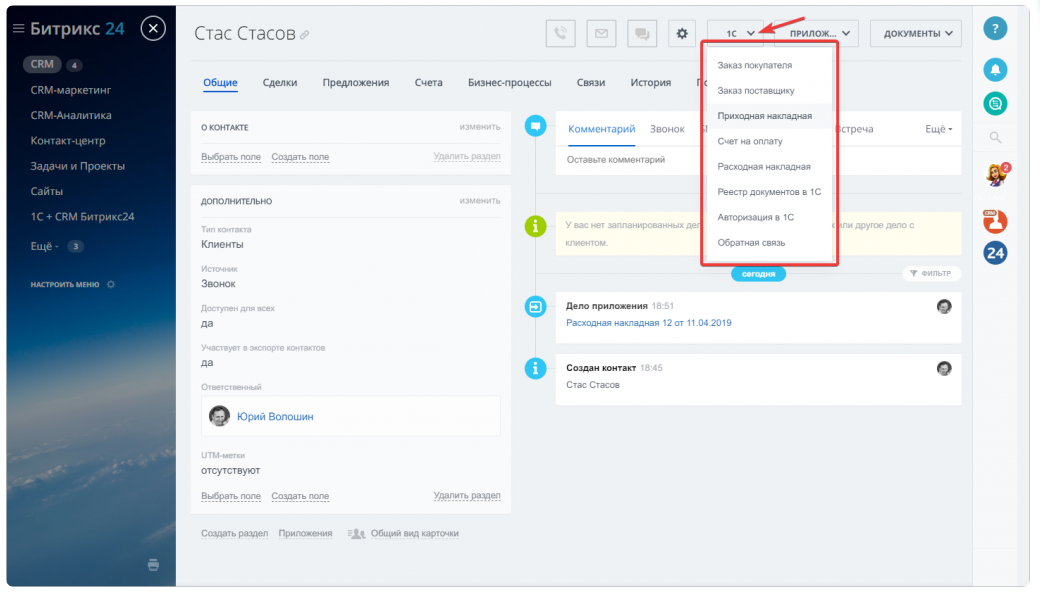Open 1С + CRM Битрикс24 menu item
Viewport: 1040px width, 596px height.
point(82,217)
